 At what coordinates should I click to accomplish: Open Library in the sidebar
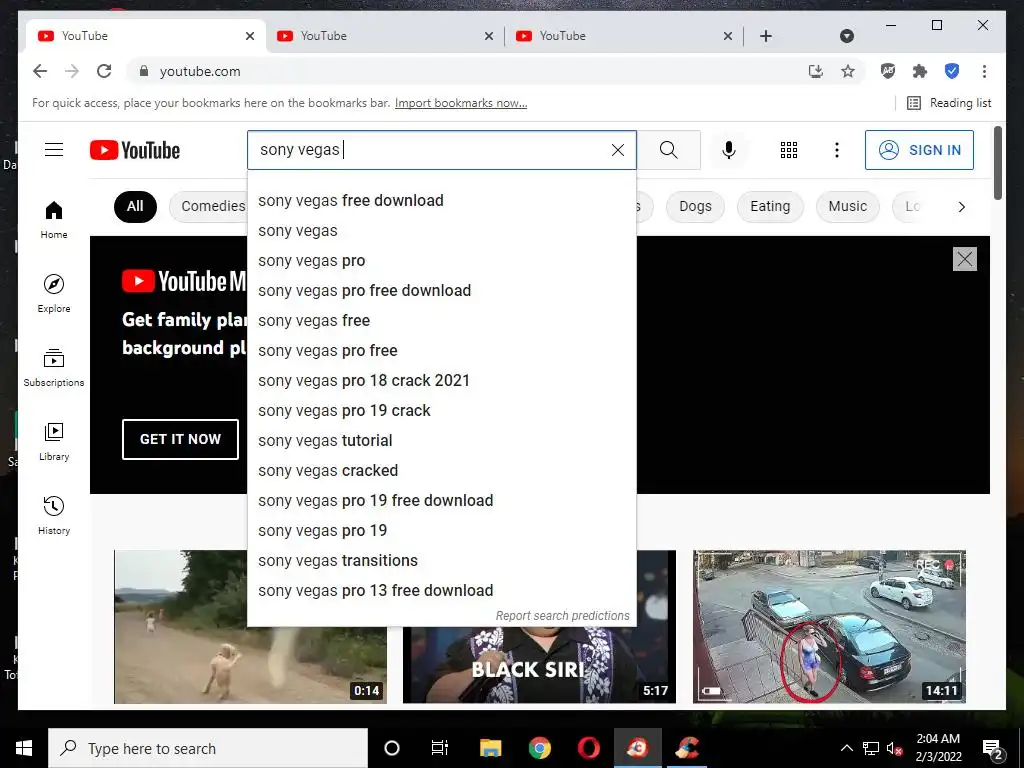point(54,441)
